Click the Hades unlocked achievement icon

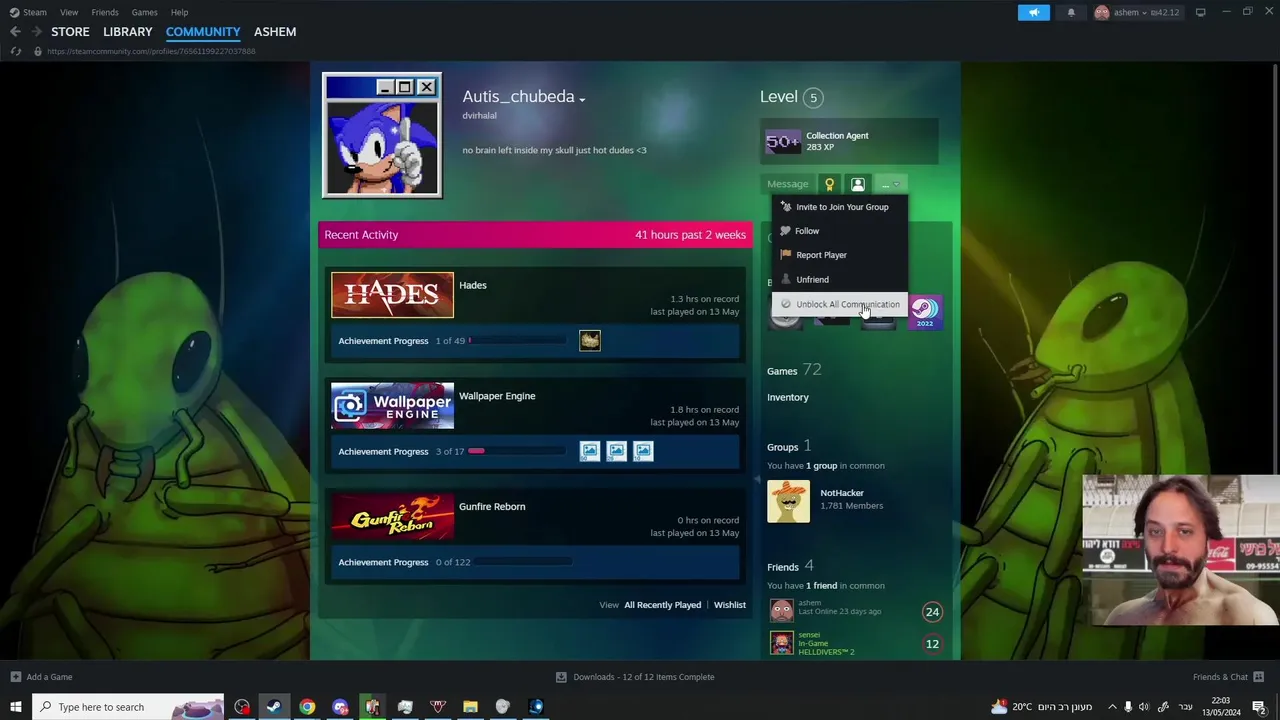coord(590,341)
